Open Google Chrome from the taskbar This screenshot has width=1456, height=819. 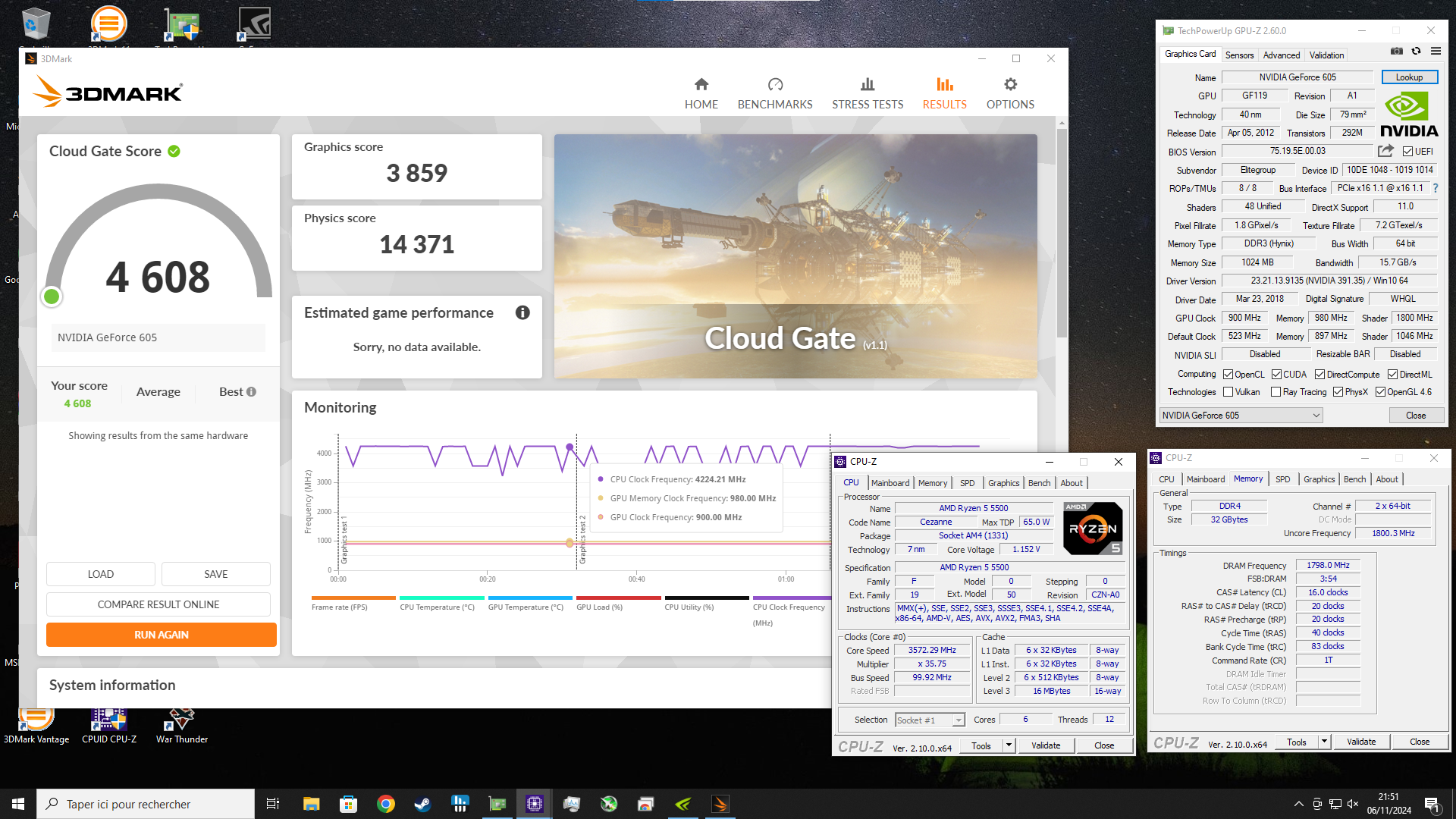click(x=385, y=804)
